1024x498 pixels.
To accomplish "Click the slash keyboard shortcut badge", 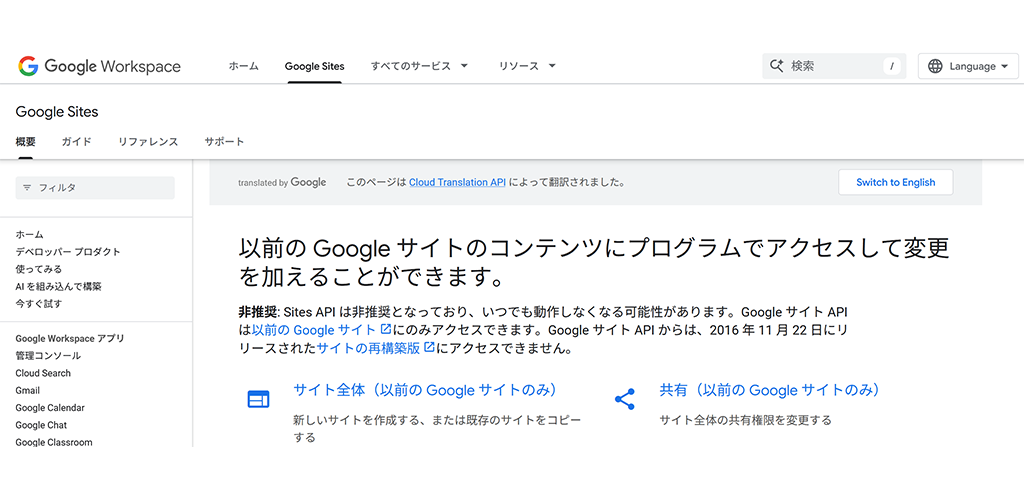I will pyautogui.click(x=891, y=66).
